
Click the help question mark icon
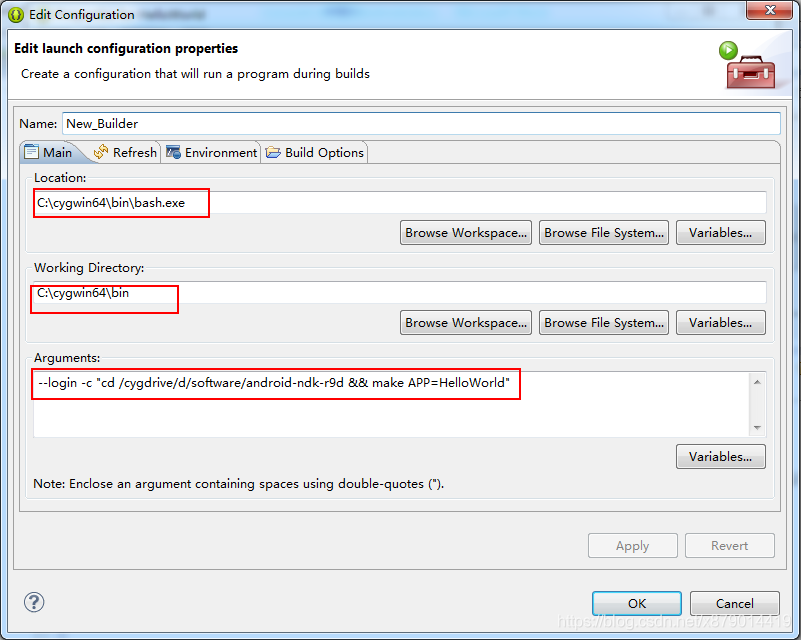pos(34,602)
